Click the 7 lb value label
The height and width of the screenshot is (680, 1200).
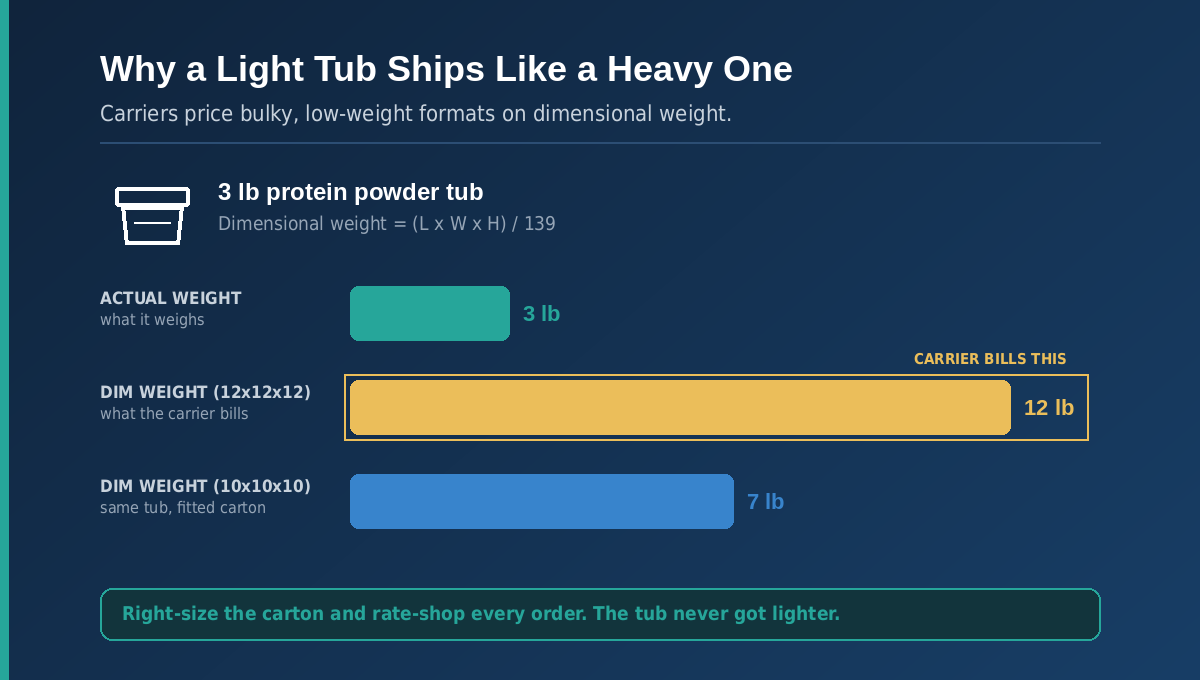(x=765, y=502)
